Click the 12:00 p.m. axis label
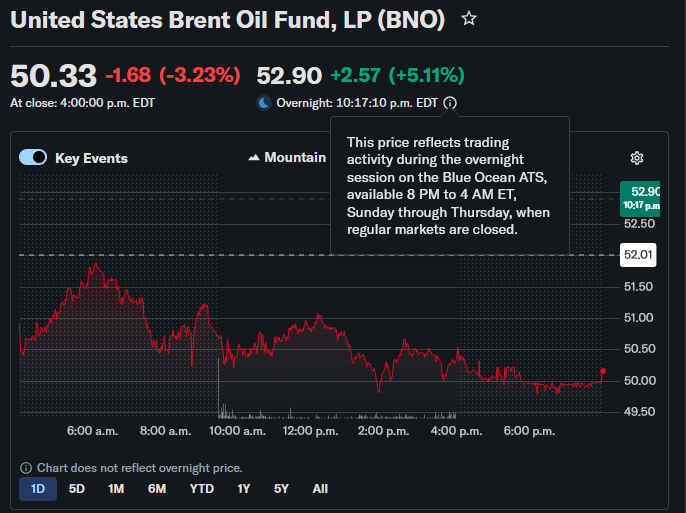This screenshot has width=686, height=513. tap(310, 431)
